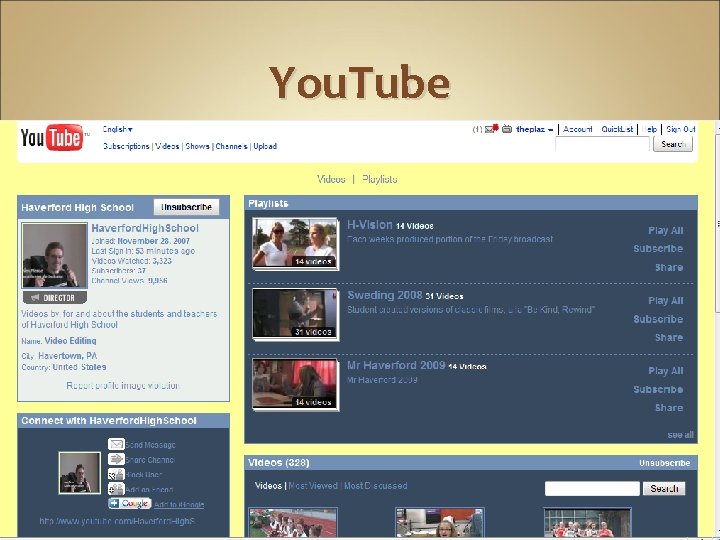Viewport: 720px width, 540px height.
Task: Click Unsubscribe button beside Haverford High School
Action: (186, 207)
